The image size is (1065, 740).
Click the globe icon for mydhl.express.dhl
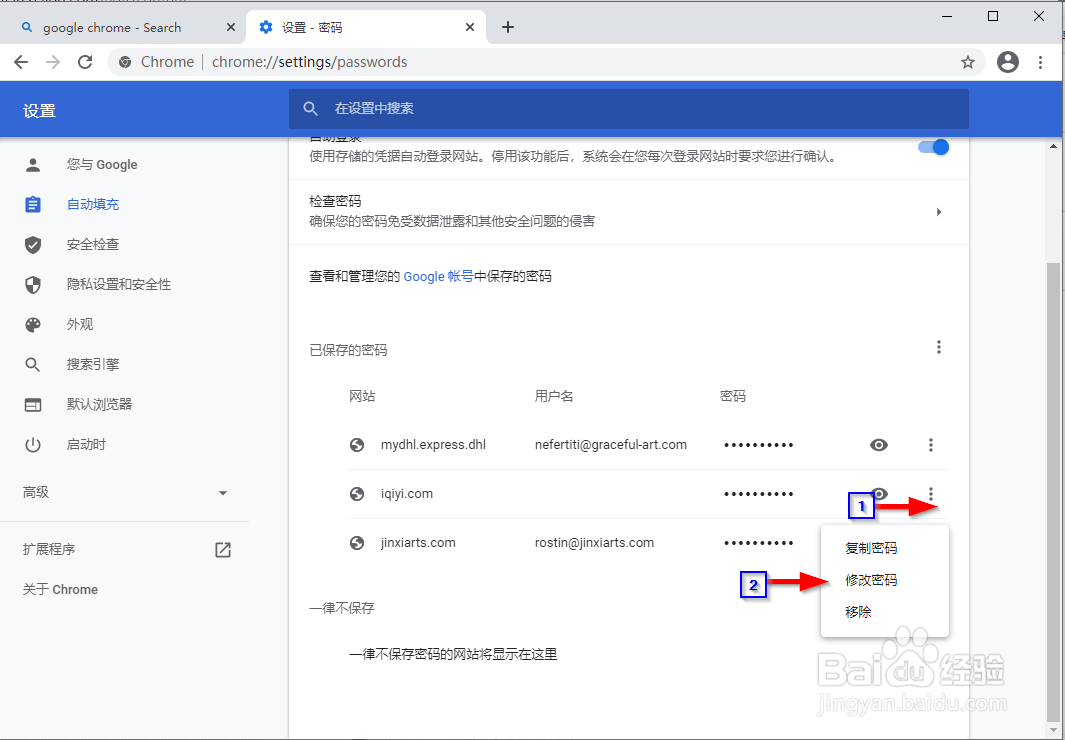[357, 445]
